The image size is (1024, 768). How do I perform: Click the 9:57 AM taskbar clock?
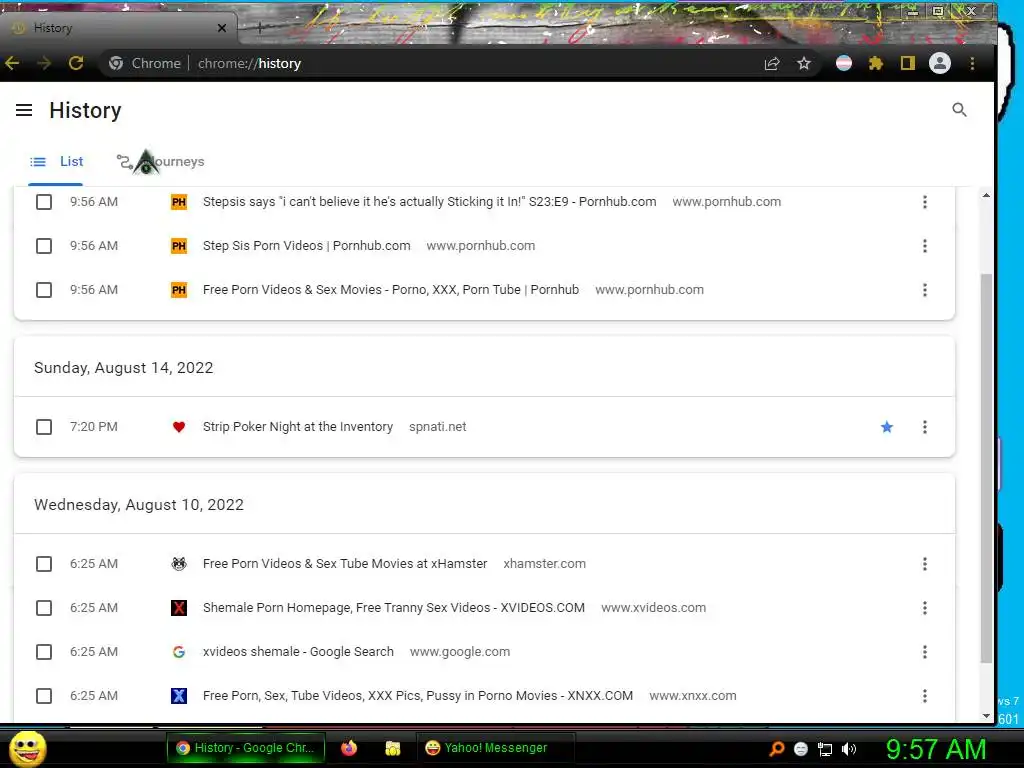pyautogui.click(x=936, y=749)
